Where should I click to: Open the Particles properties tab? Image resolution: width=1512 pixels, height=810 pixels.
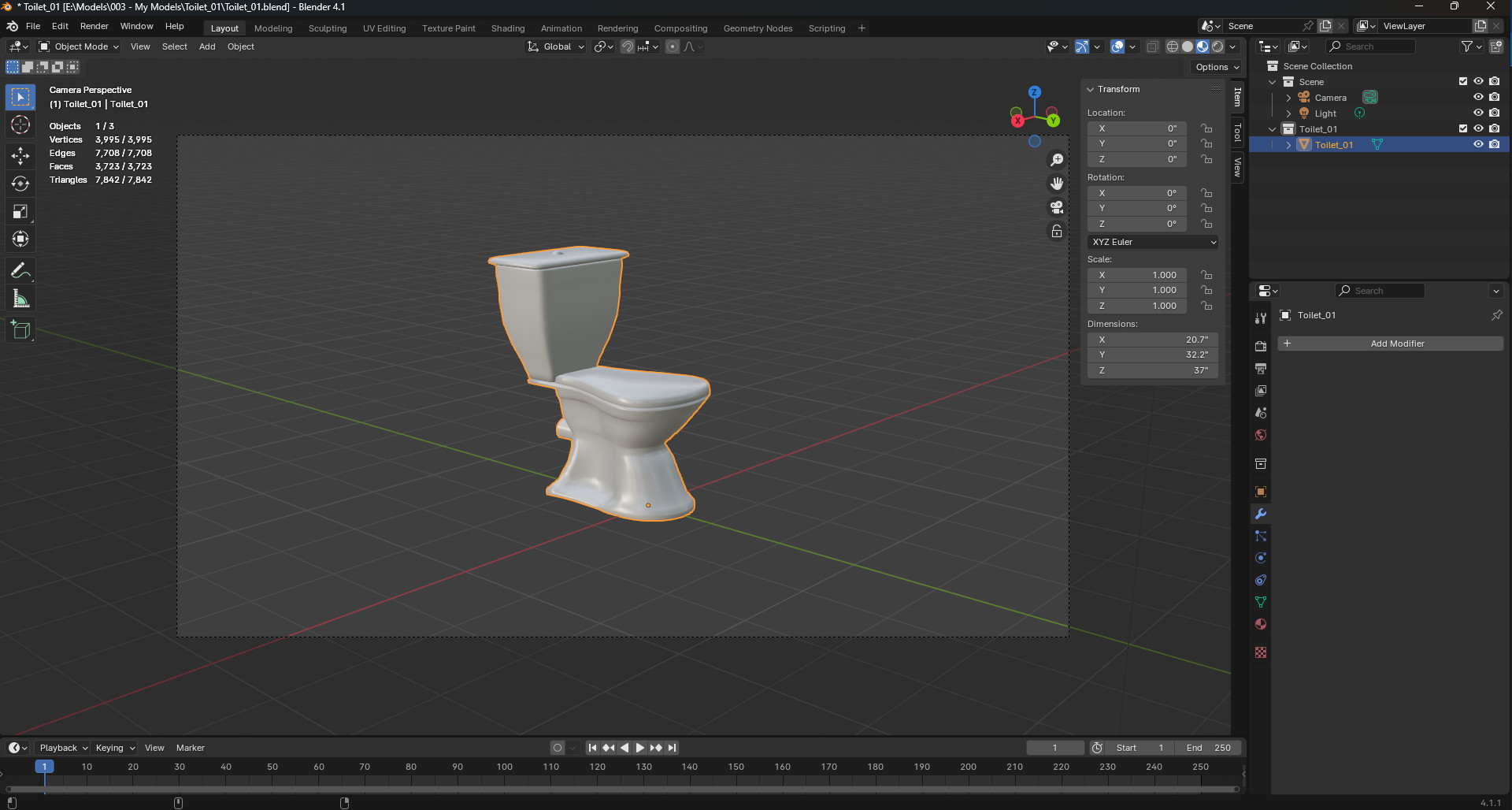click(1261, 536)
